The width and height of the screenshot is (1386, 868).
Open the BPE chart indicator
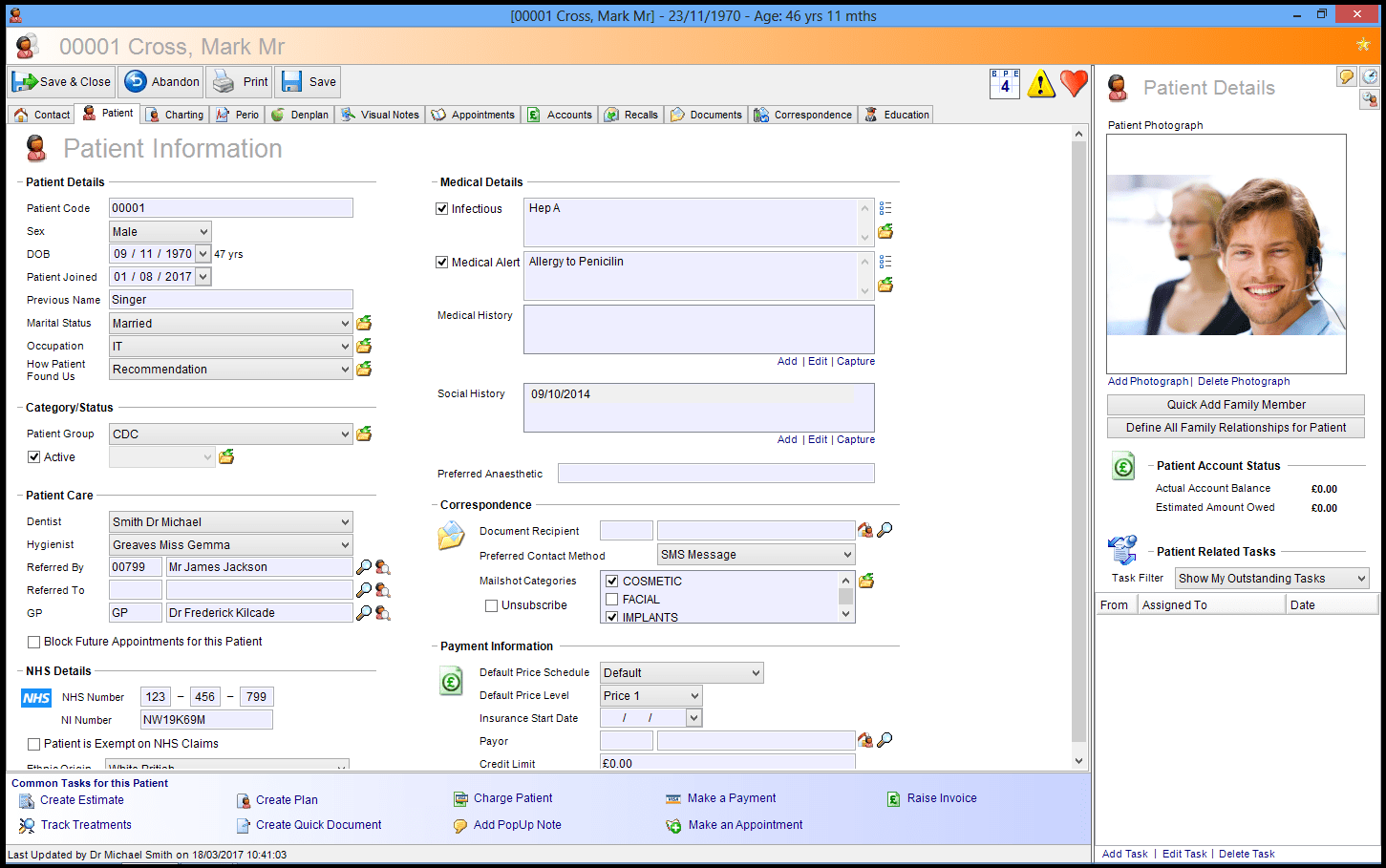(x=1004, y=83)
